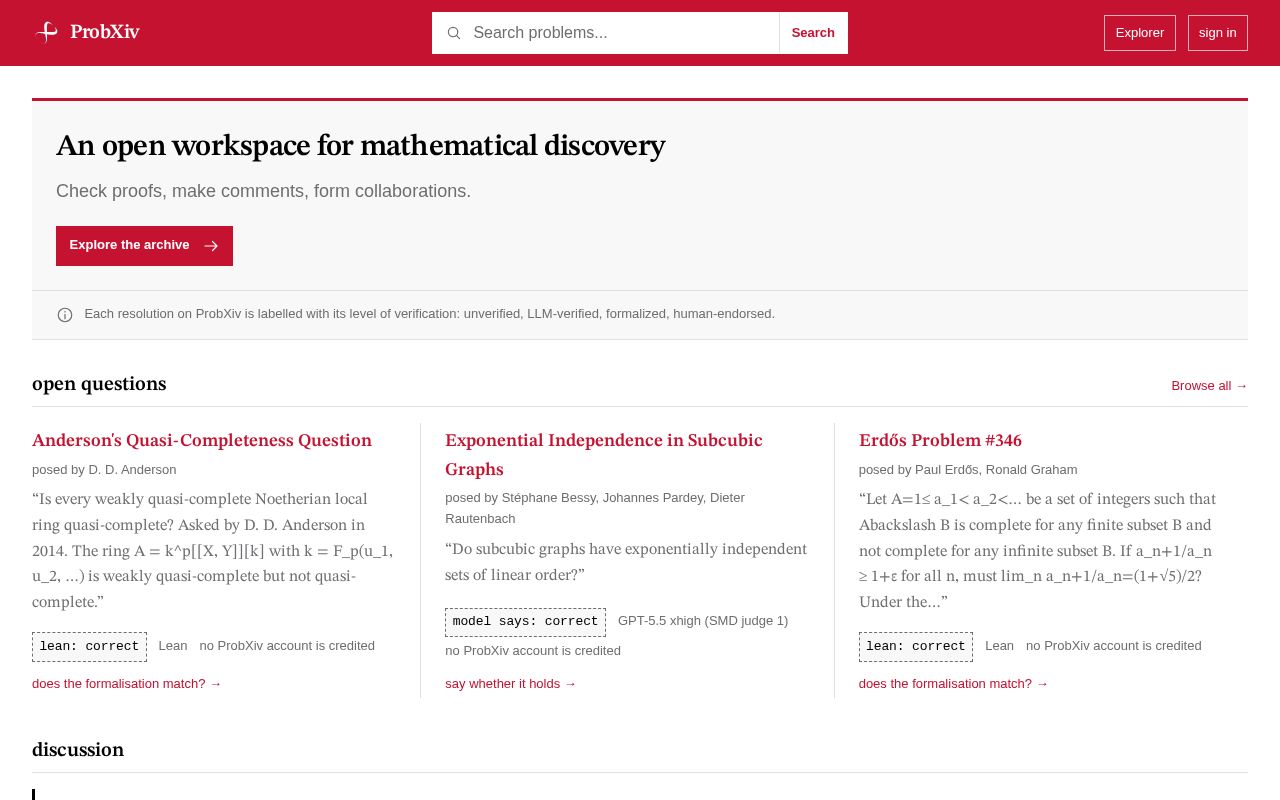This screenshot has width=1280, height=800.
Task: Click the "posed by D. D. Anderson" text
Action: point(104,470)
